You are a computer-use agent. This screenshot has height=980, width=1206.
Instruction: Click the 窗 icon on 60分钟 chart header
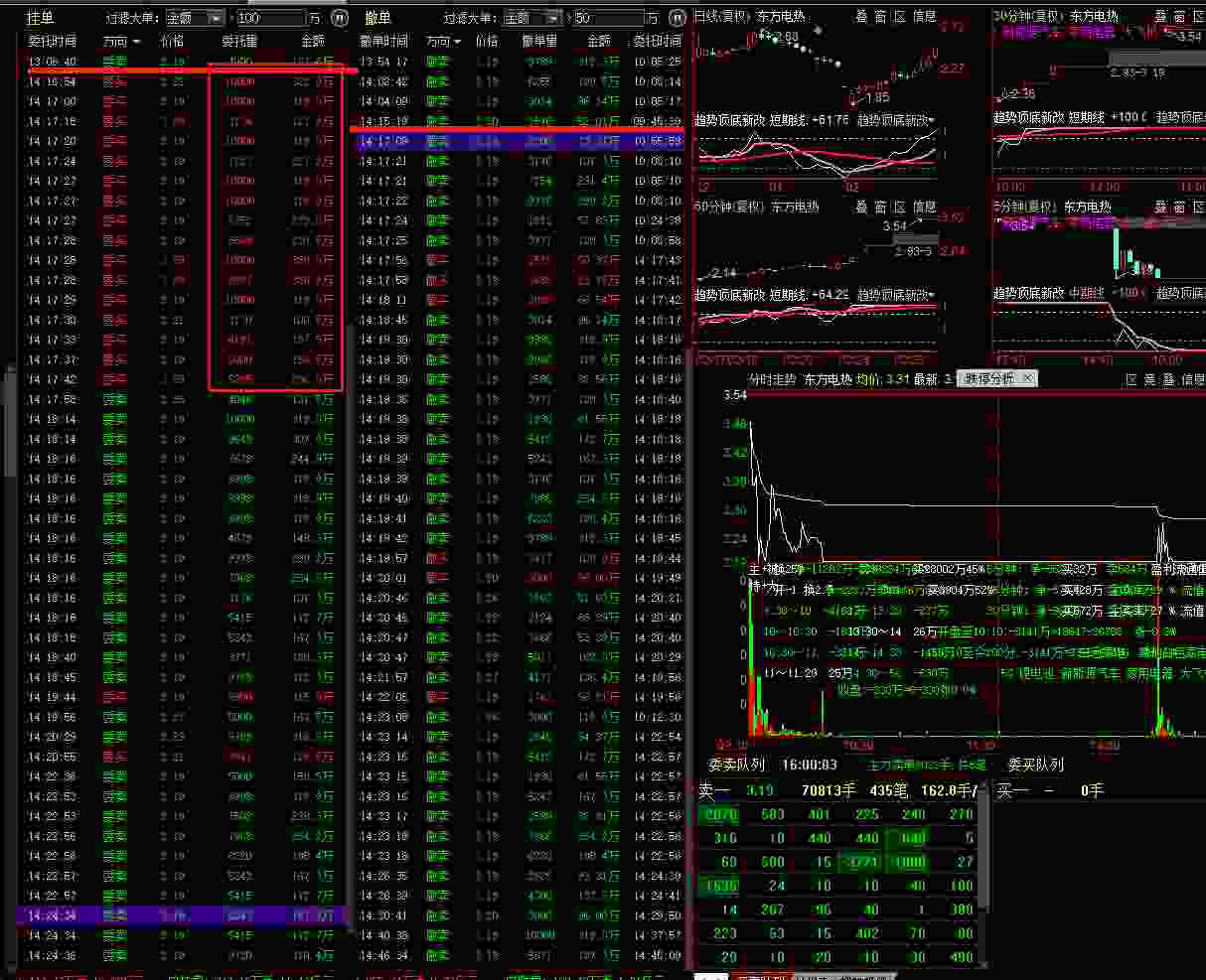click(x=880, y=208)
